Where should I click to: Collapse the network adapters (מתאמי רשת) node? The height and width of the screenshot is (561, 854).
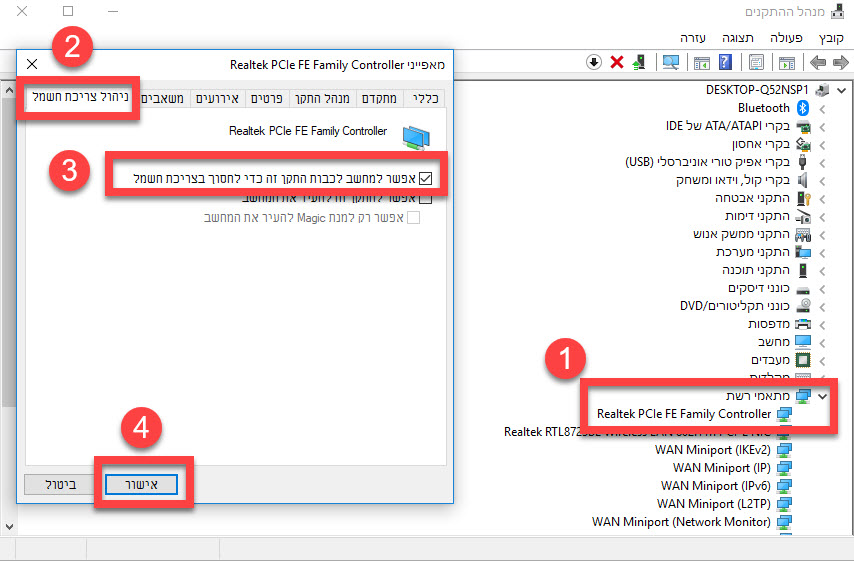[x=822, y=397]
